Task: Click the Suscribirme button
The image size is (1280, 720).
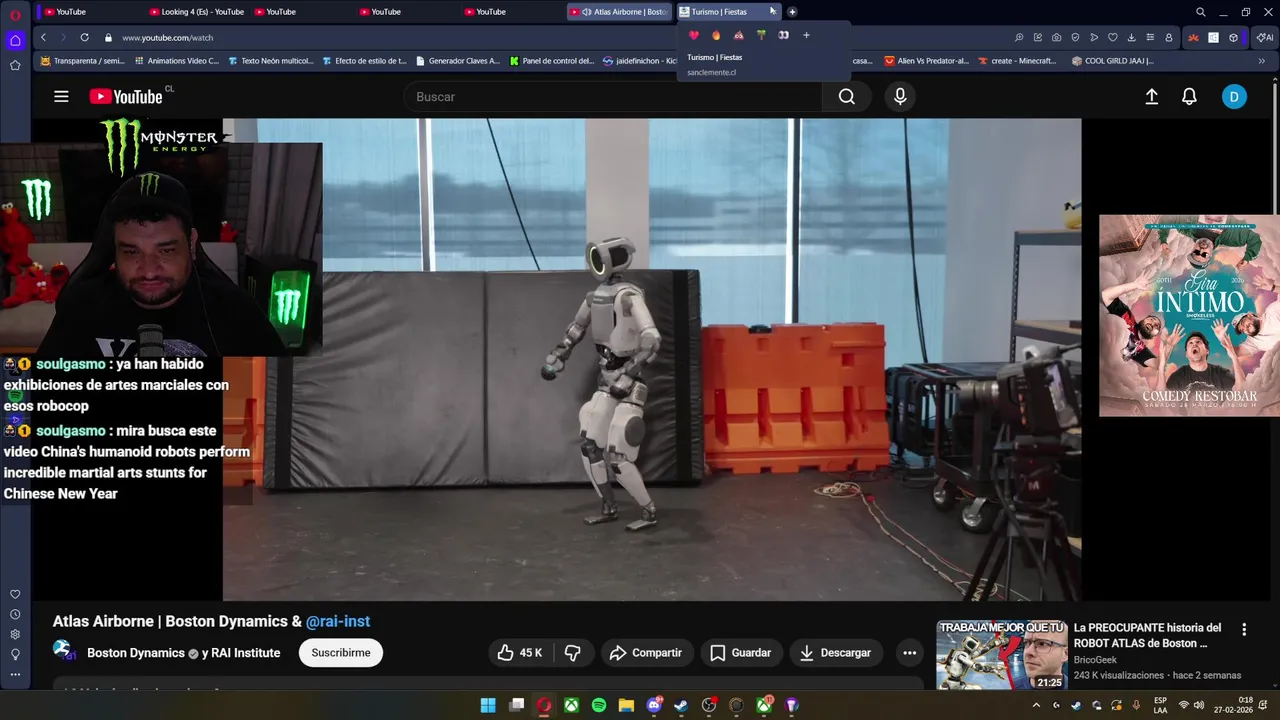Action: [x=341, y=653]
